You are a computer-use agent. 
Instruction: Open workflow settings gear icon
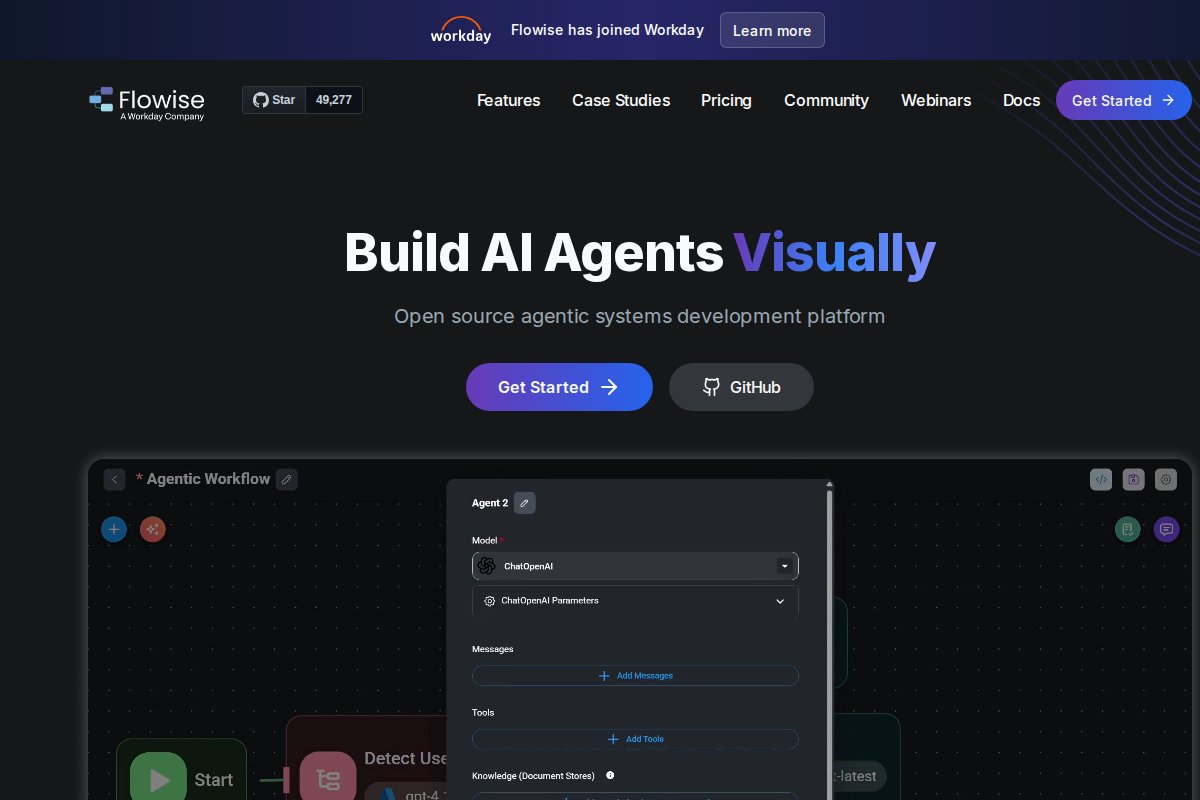tap(1166, 480)
